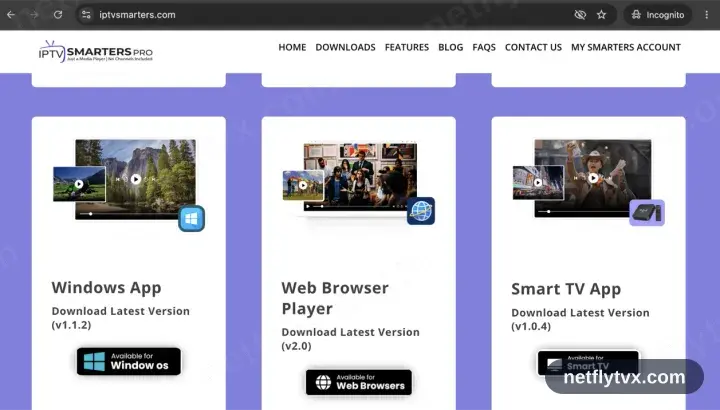Click the Windows logo badge icon
Screen dimensions: 720x410
coord(191,219)
